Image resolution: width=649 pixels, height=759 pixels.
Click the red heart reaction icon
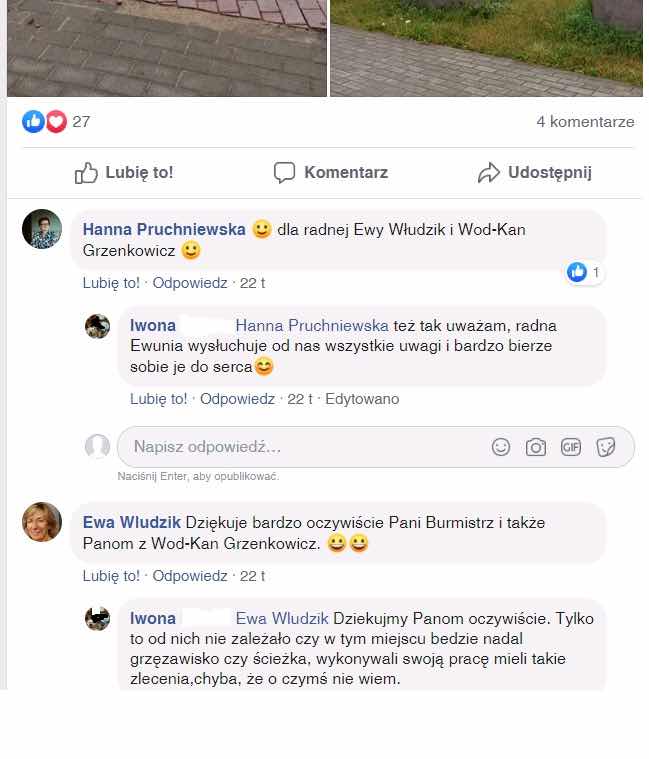point(56,121)
